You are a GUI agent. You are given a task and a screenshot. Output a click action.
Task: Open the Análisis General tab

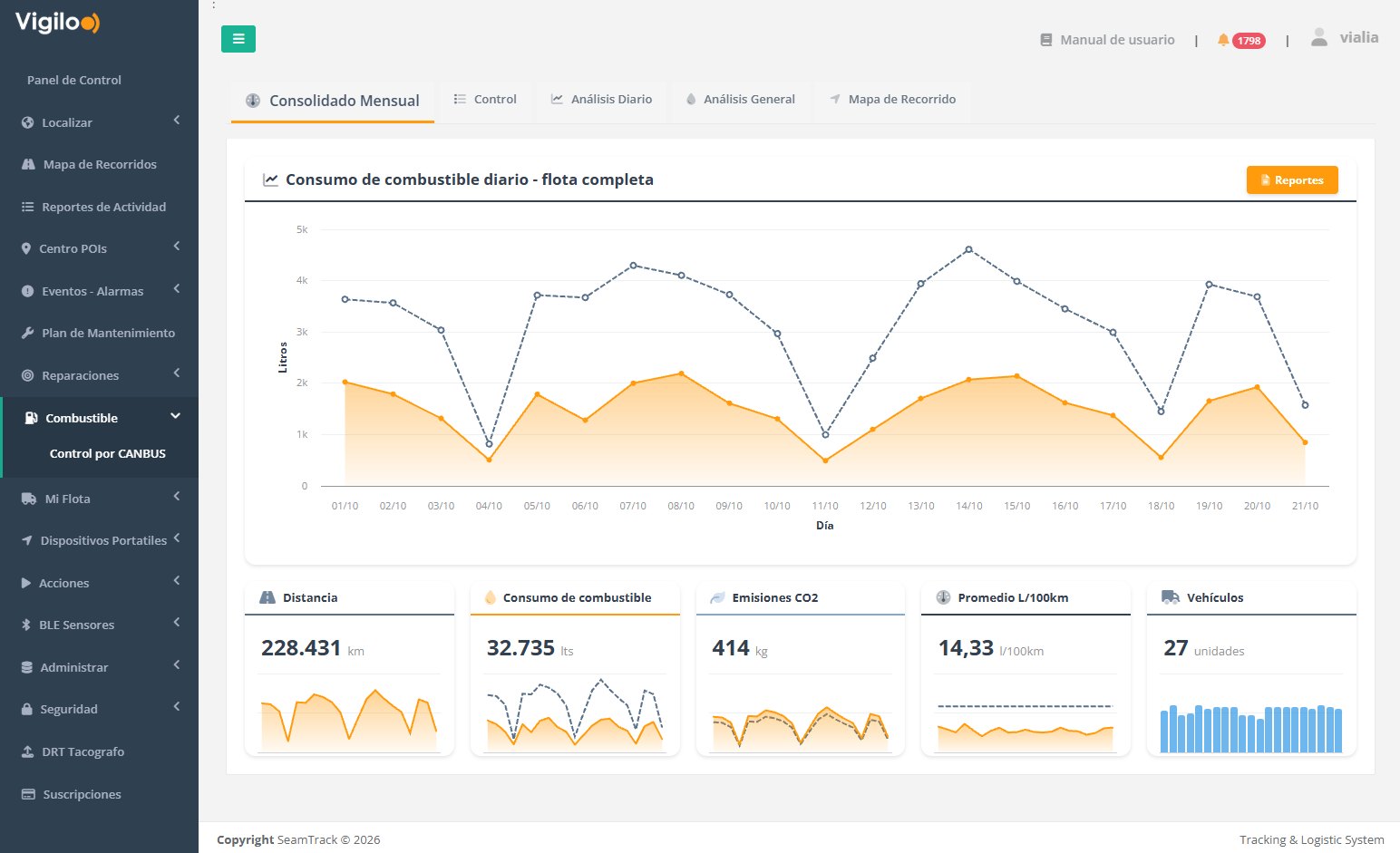pos(740,100)
